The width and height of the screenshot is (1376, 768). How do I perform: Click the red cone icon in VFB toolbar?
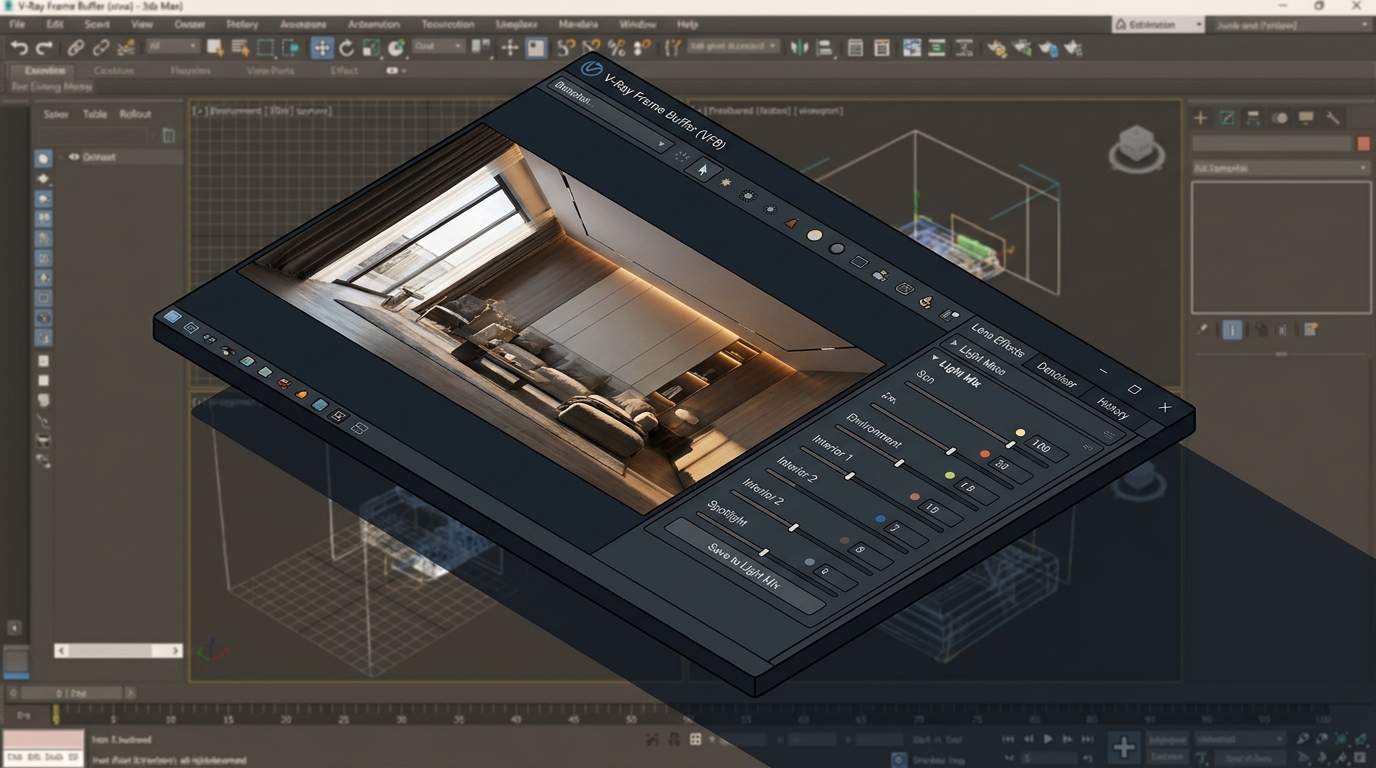coord(792,223)
